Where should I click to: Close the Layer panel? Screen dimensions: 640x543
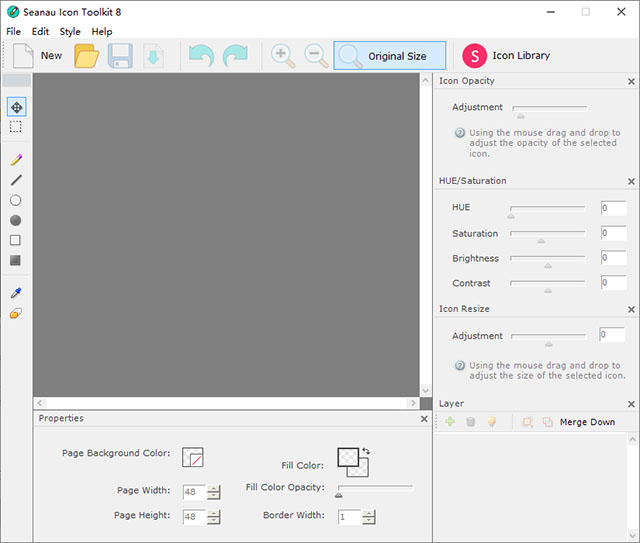coord(631,404)
